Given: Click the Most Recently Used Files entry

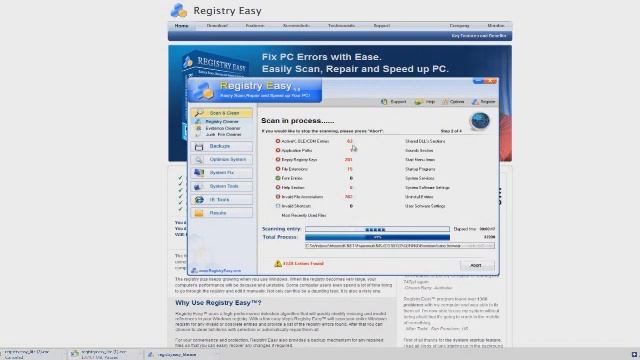Looking at the screenshot, I should coord(304,216).
